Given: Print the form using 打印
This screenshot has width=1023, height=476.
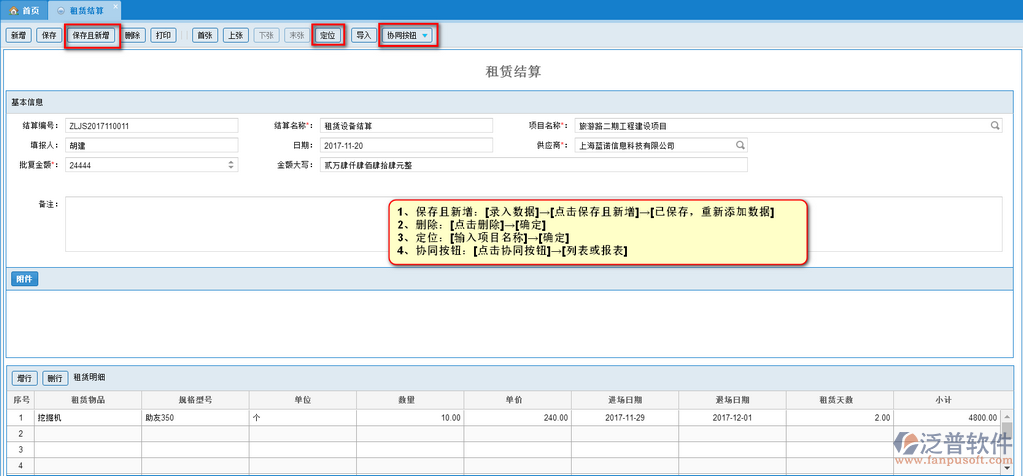Looking at the screenshot, I should [x=165, y=35].
